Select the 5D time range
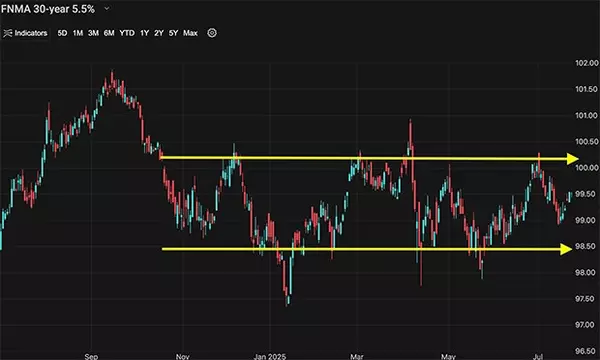This screenshot has height=360, width=600. click(62, 33)
